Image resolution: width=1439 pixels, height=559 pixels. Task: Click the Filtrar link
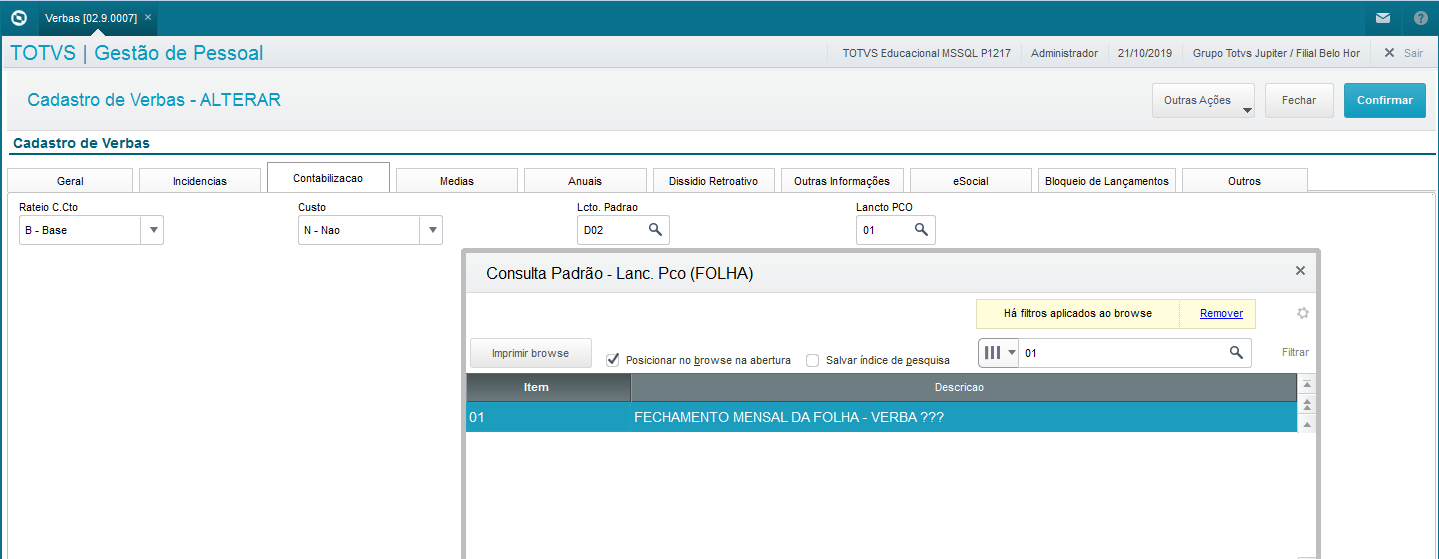coord(1295,352)
